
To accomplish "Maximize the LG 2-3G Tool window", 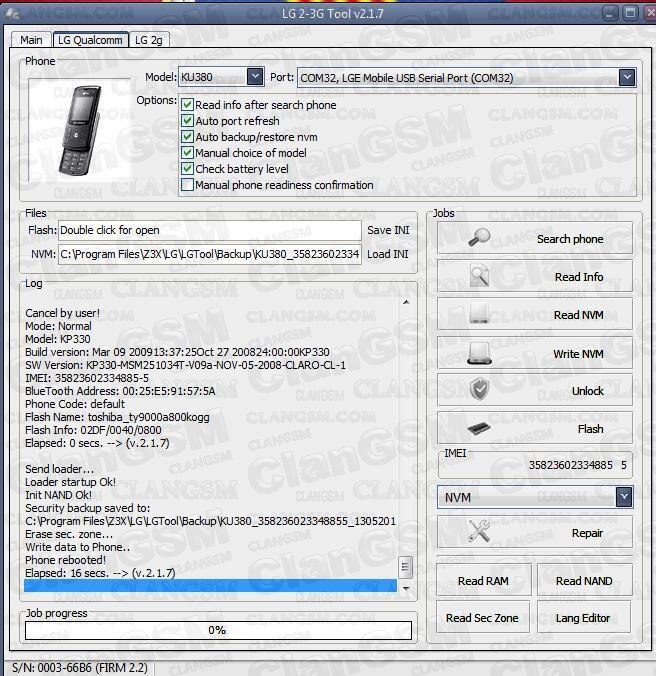I will point(630,13).
